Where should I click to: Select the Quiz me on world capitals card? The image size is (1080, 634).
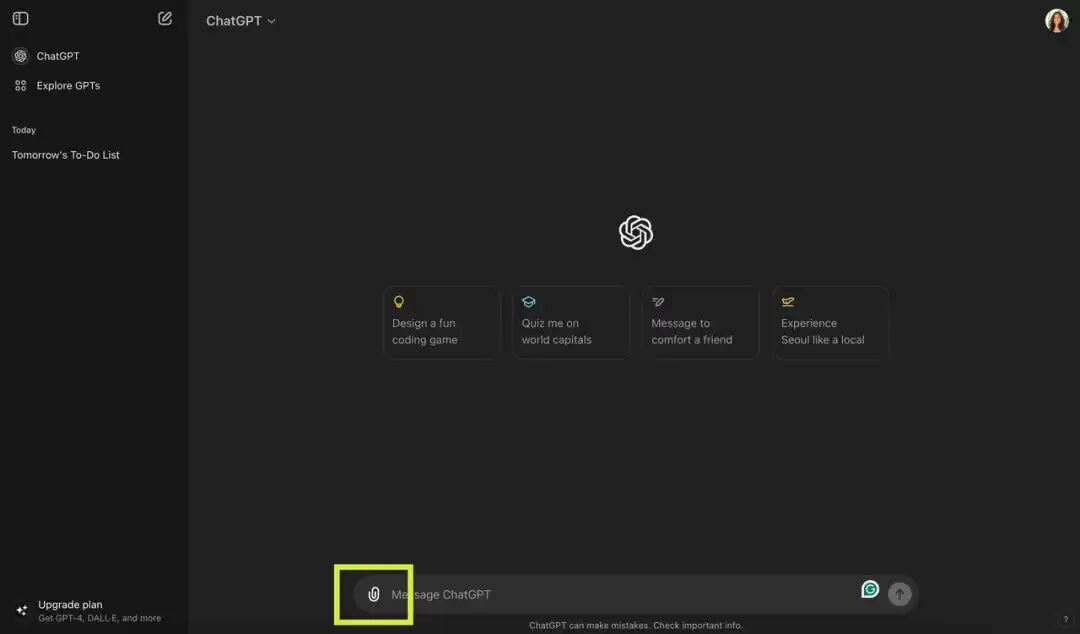(x=571, y=323)
